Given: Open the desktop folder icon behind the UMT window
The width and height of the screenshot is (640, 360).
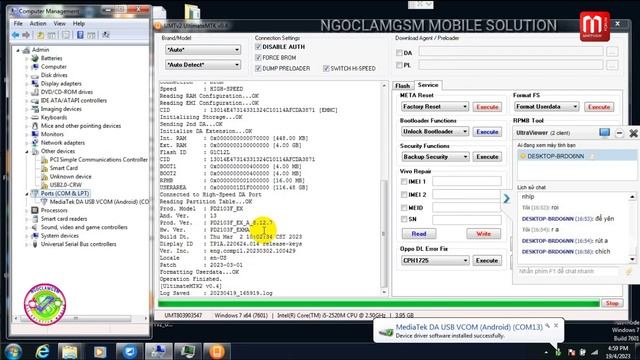Looking at the screenshot, I should pos(192,11).
